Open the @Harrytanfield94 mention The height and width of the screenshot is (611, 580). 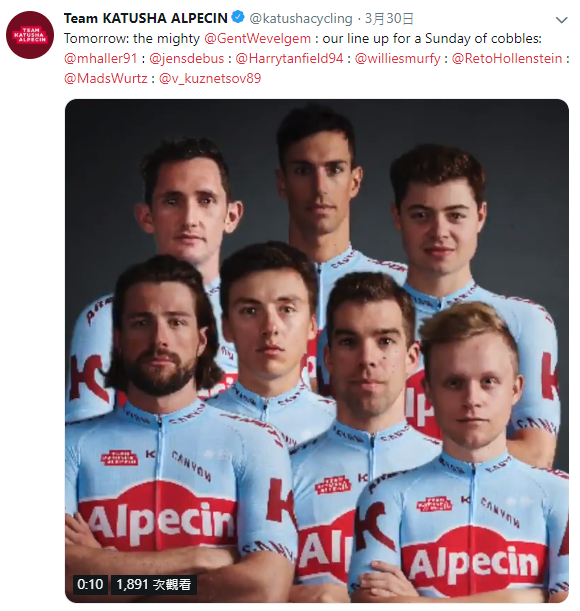pos(290,58)
